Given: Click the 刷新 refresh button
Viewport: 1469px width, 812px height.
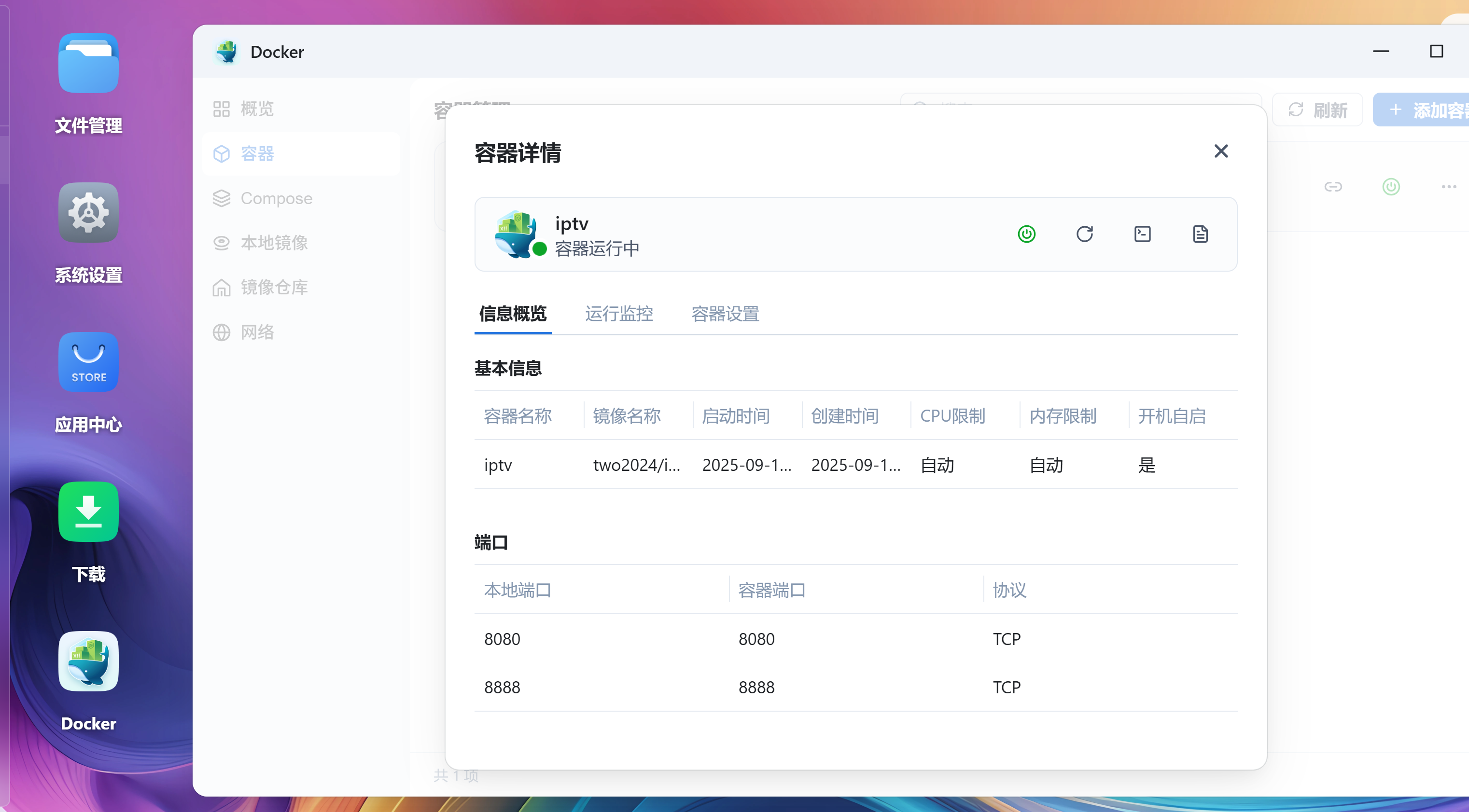Looking at the screenshot, I should click(1317, 110).
